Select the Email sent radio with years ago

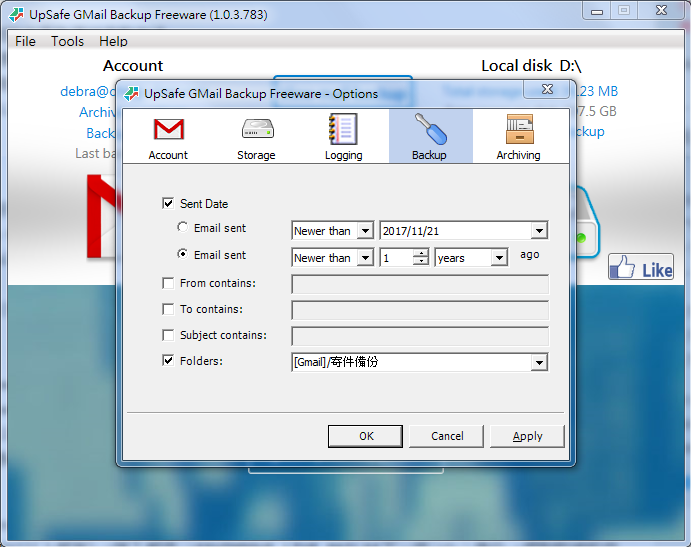tap(182, 254)
